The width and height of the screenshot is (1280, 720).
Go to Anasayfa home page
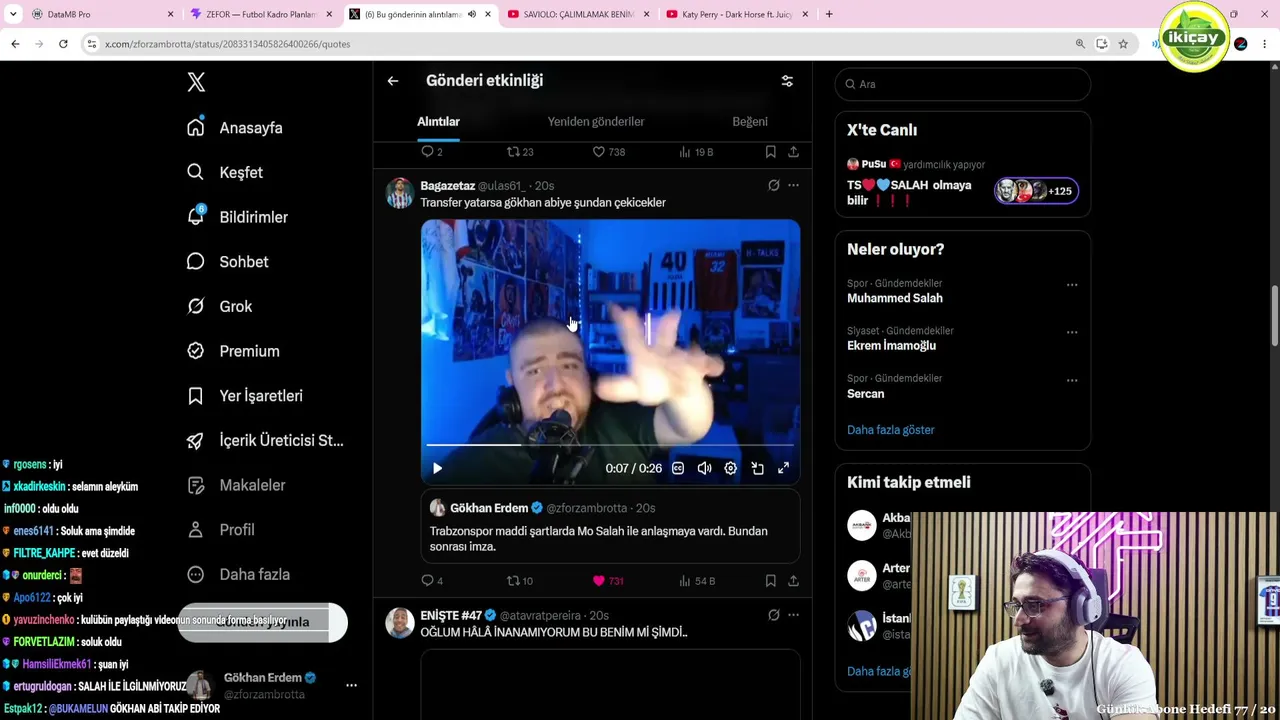coord(235,128)
